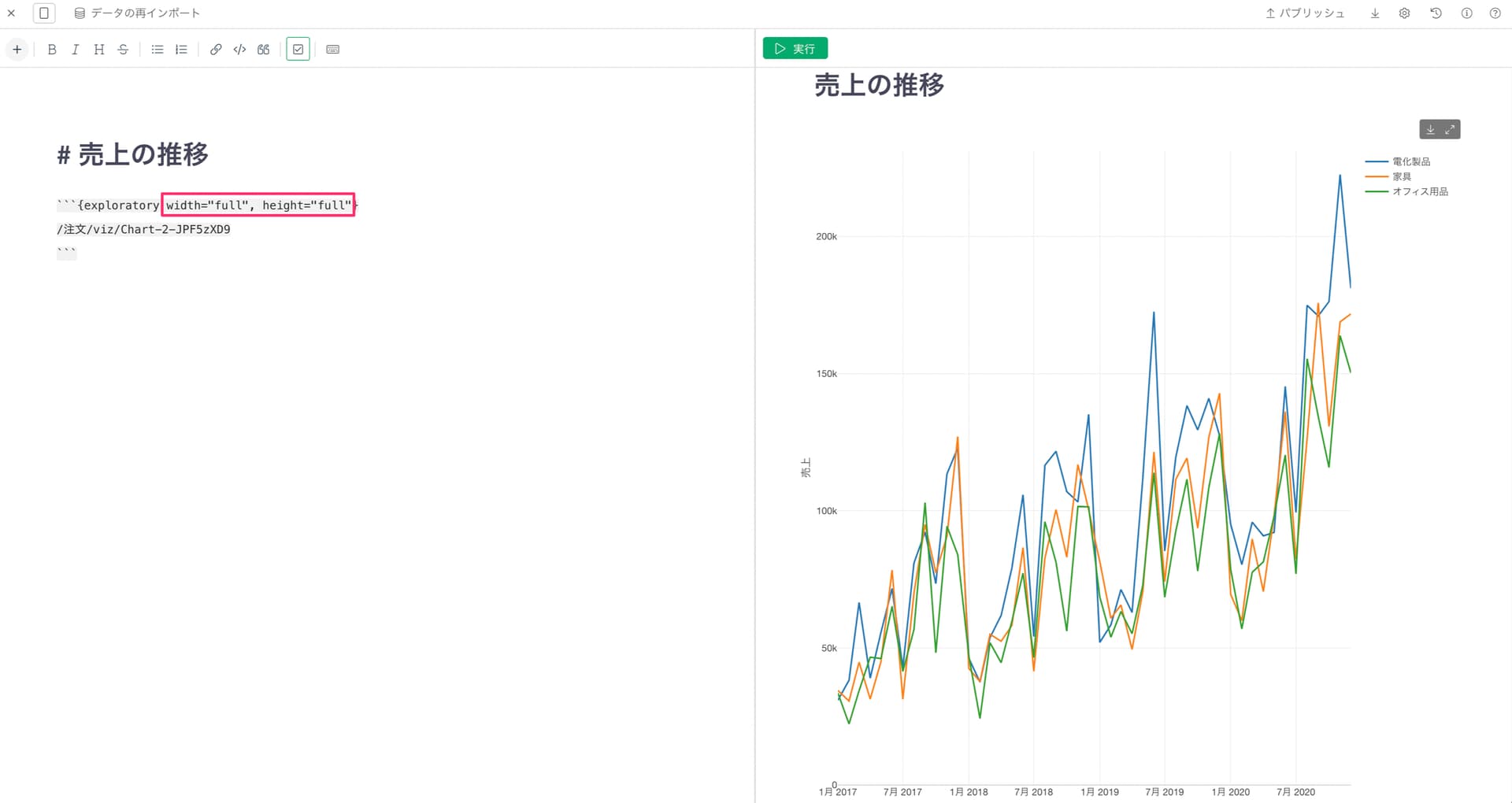Click the editor heading 売上の推移

click(143, 154)
